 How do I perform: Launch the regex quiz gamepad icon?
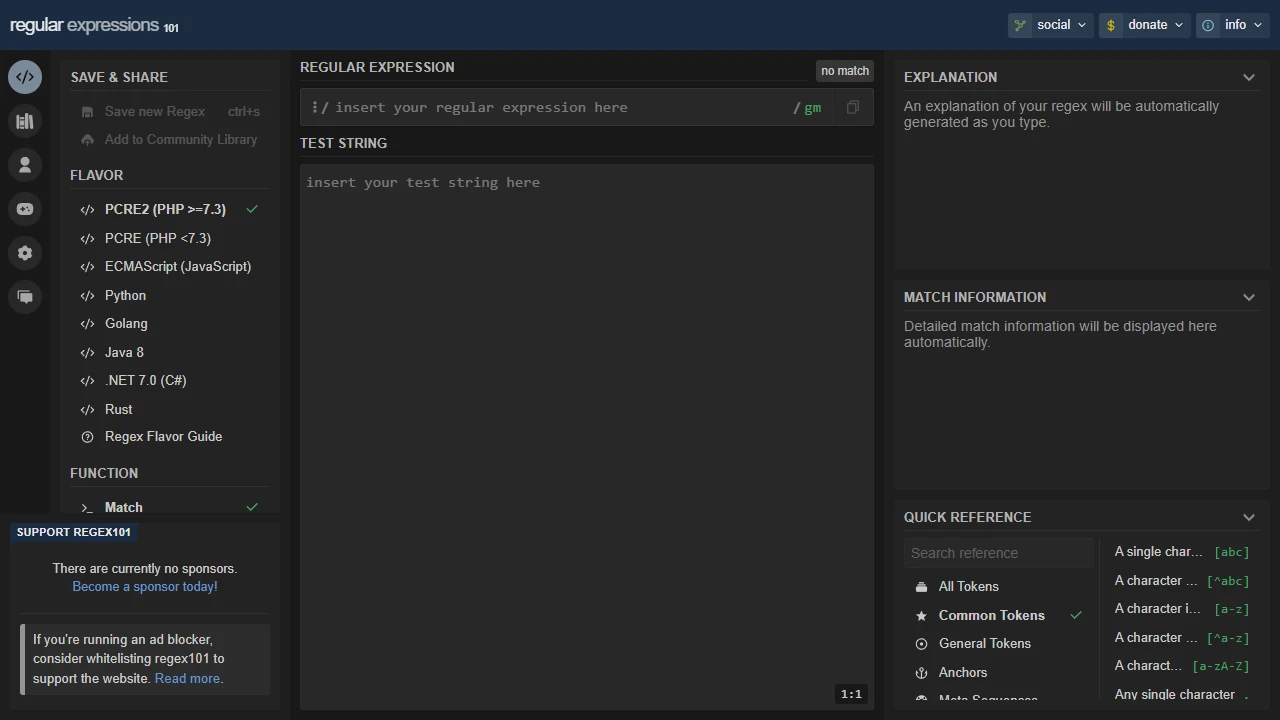(24, 208)
